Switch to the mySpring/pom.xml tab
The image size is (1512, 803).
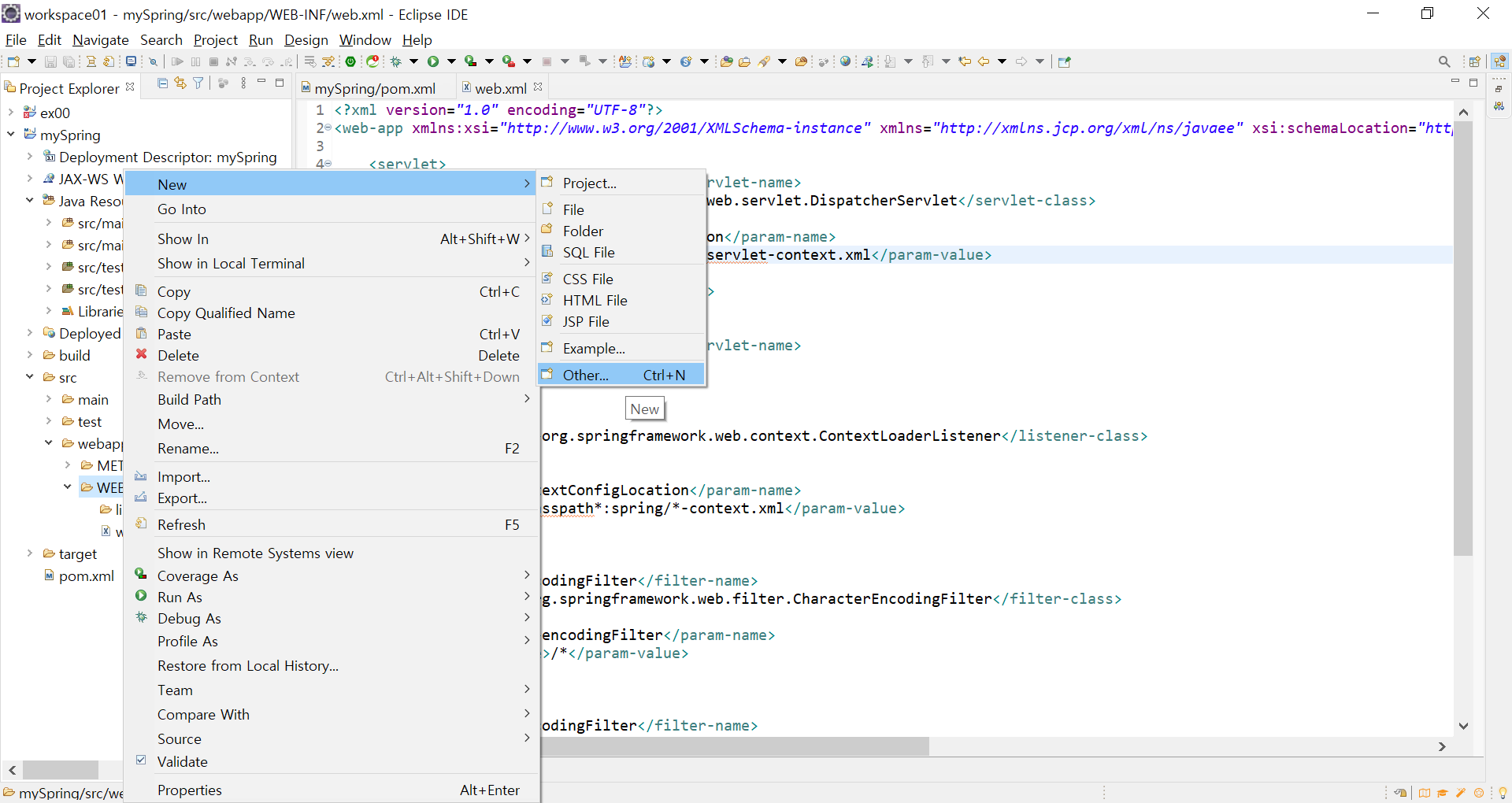[x=375, y=88]
